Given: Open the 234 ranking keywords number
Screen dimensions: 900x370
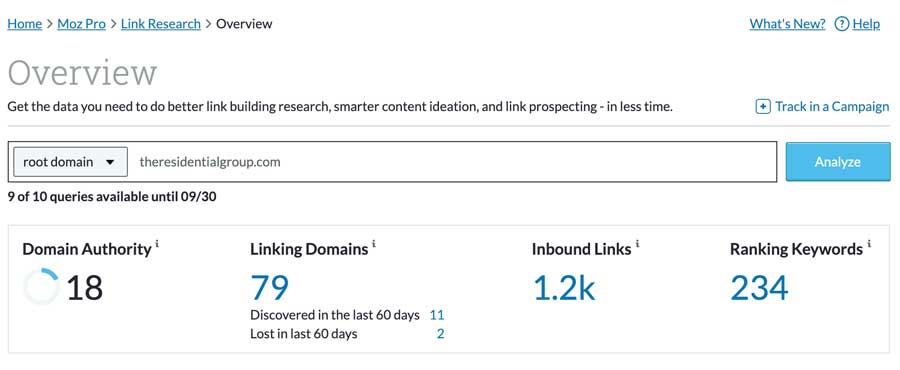Looking at the screenshot, I should tap(759, 287).
